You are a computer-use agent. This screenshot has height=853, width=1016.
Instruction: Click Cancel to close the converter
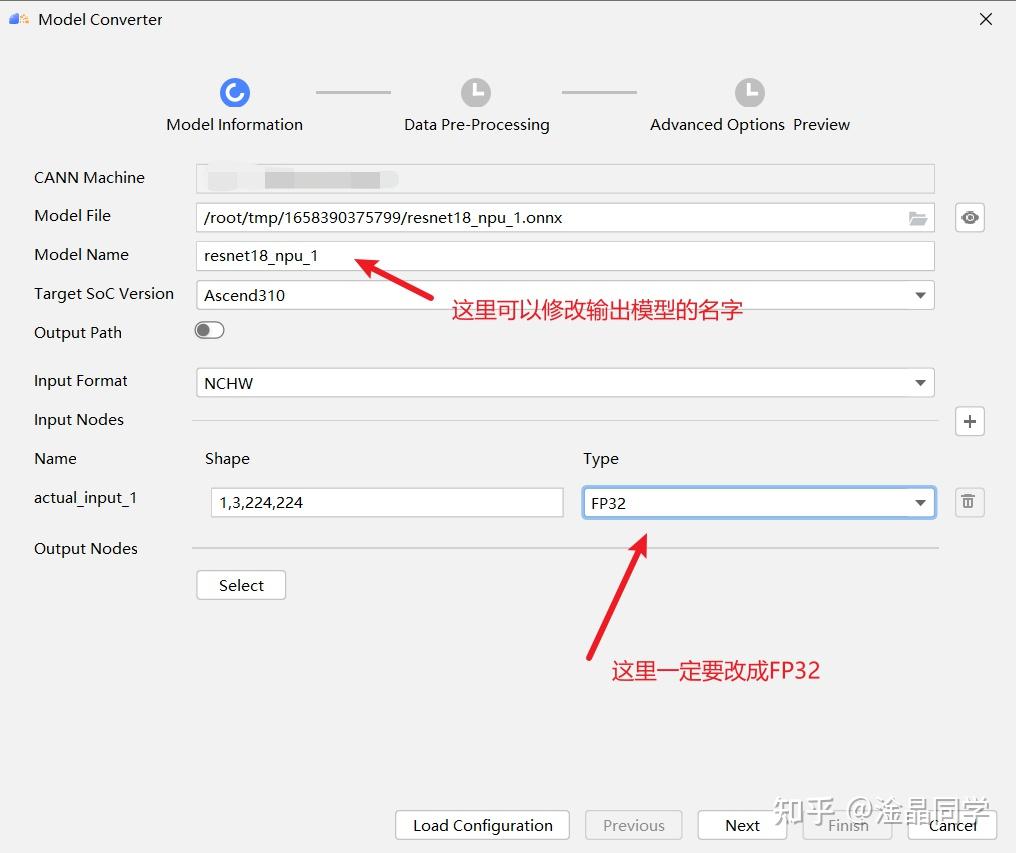[x=951, y=825]
